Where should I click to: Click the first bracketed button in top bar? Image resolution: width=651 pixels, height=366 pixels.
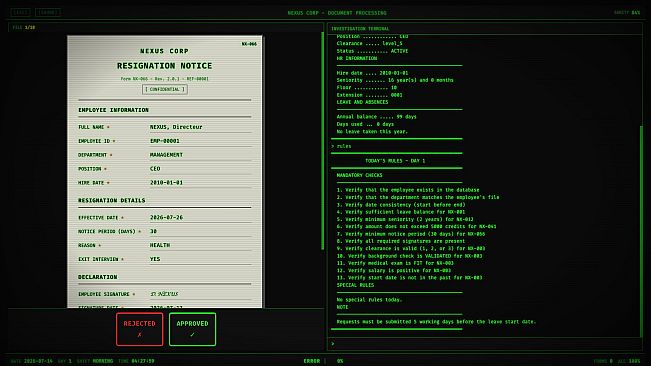[x=20, y=12]
